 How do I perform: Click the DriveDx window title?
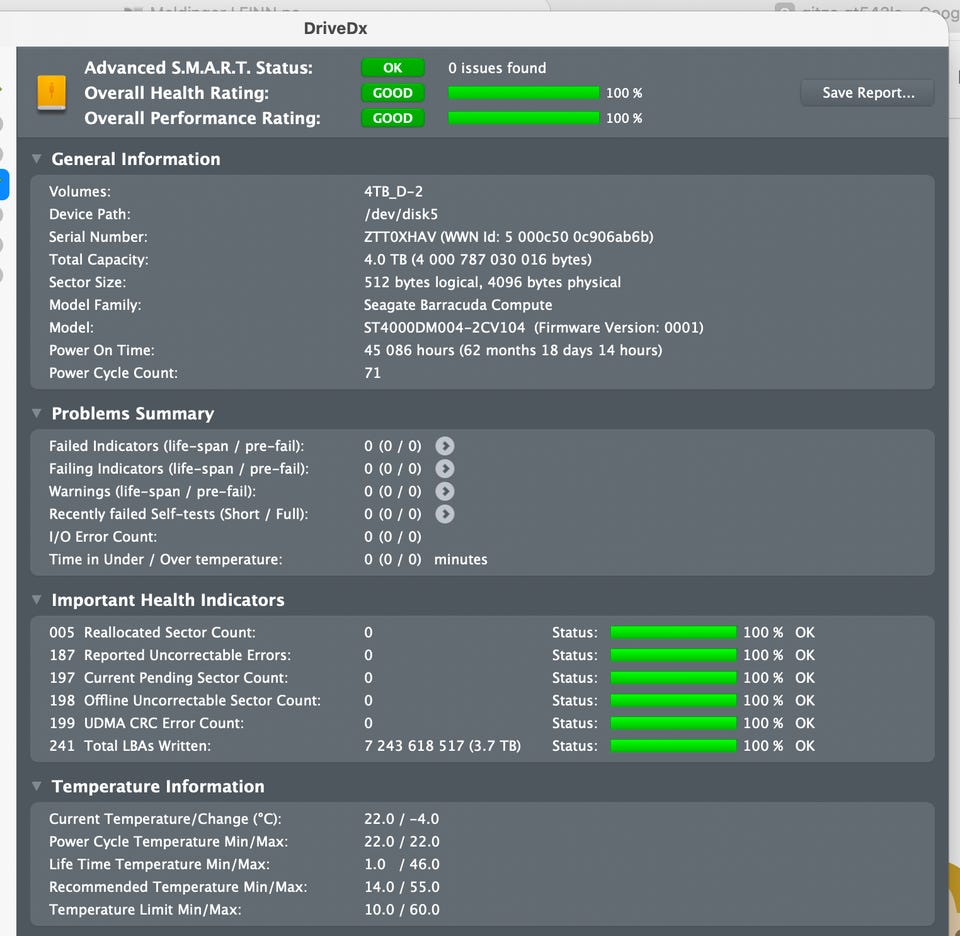pos(336,29)
